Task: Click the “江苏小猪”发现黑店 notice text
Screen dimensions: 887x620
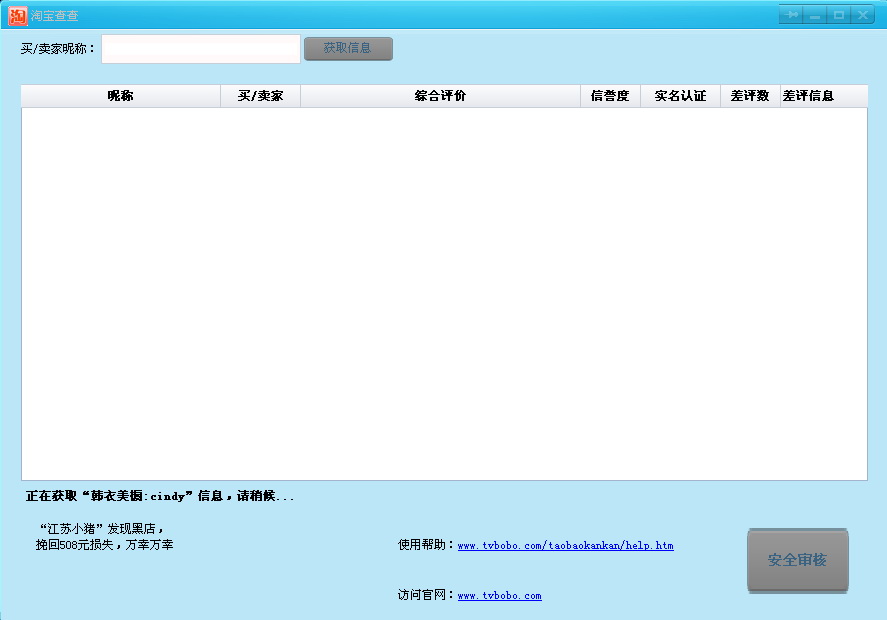Action: pyautogui.click(x=101, y=528)
